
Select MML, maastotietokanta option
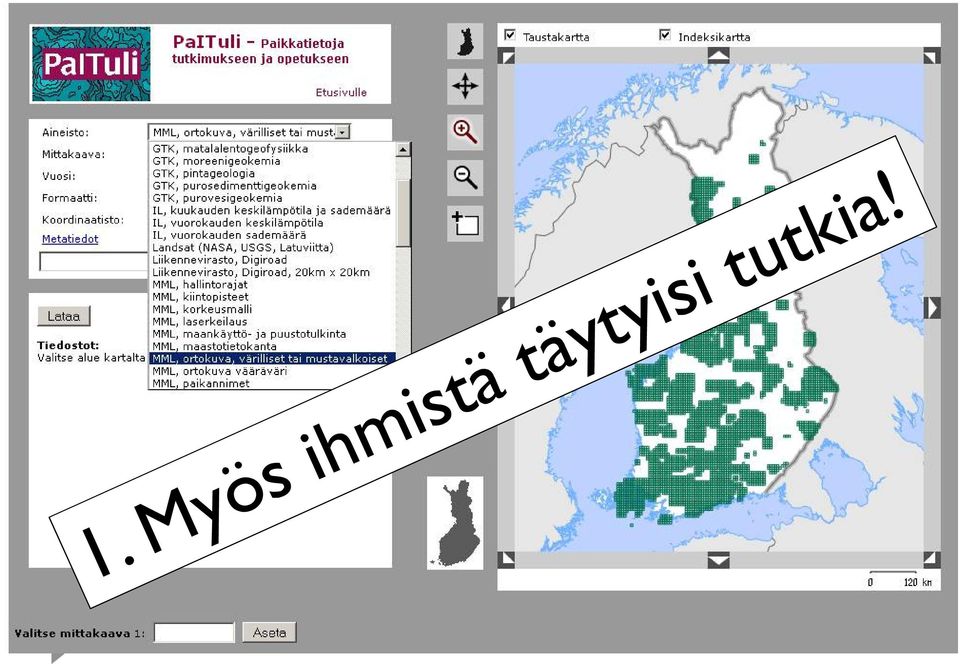pyautogui.click(x=272, y=346)
